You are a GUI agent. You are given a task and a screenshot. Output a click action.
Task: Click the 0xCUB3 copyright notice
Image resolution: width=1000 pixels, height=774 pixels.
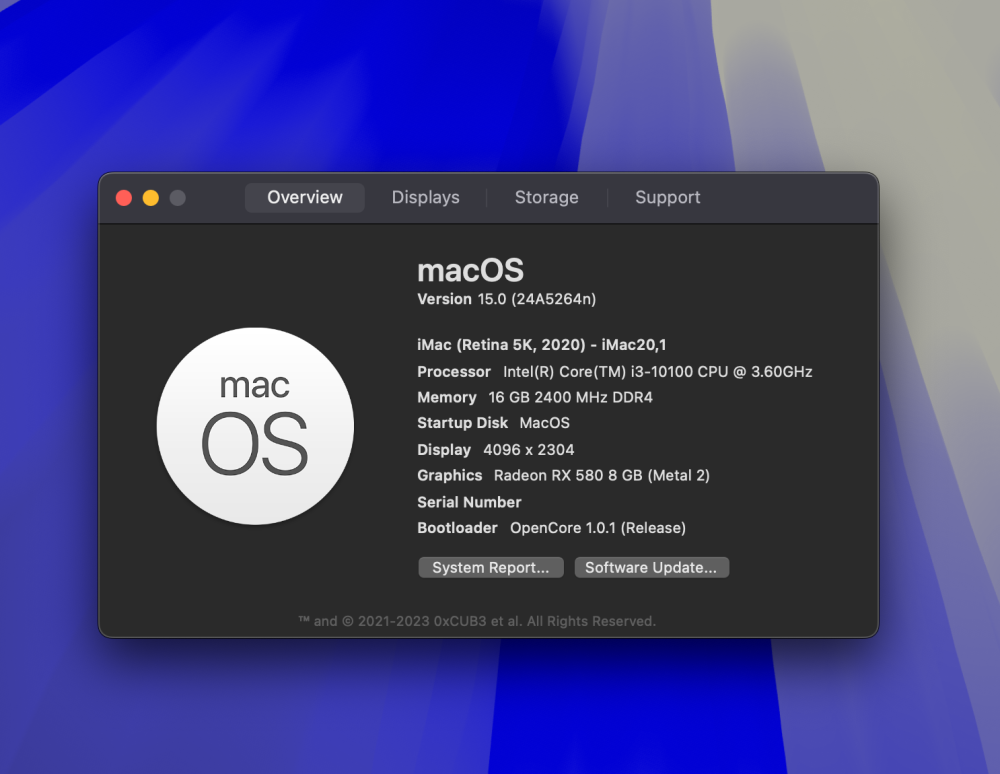pos(477,621)
